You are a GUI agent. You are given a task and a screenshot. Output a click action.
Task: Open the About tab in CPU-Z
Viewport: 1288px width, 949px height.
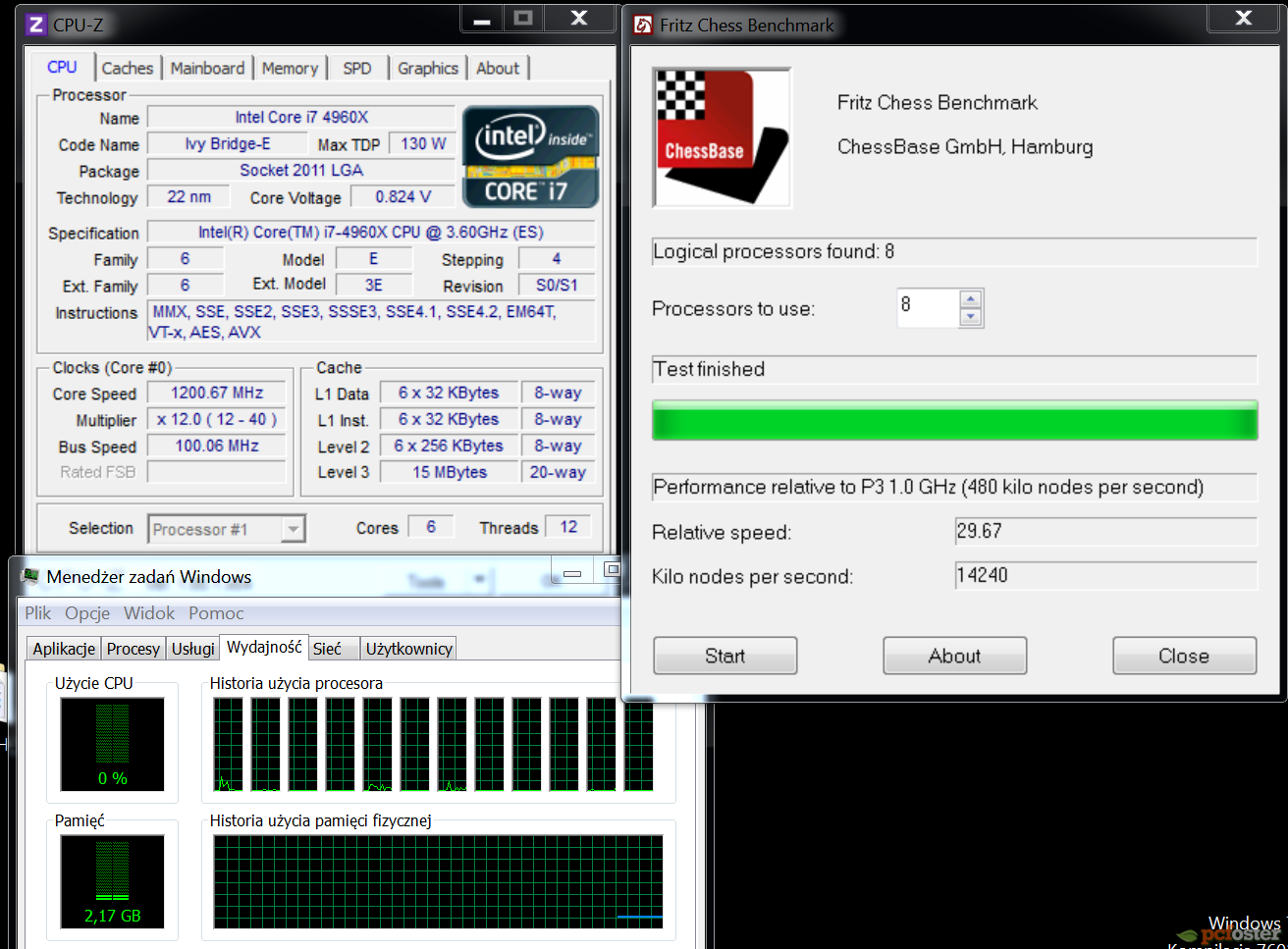498,68
